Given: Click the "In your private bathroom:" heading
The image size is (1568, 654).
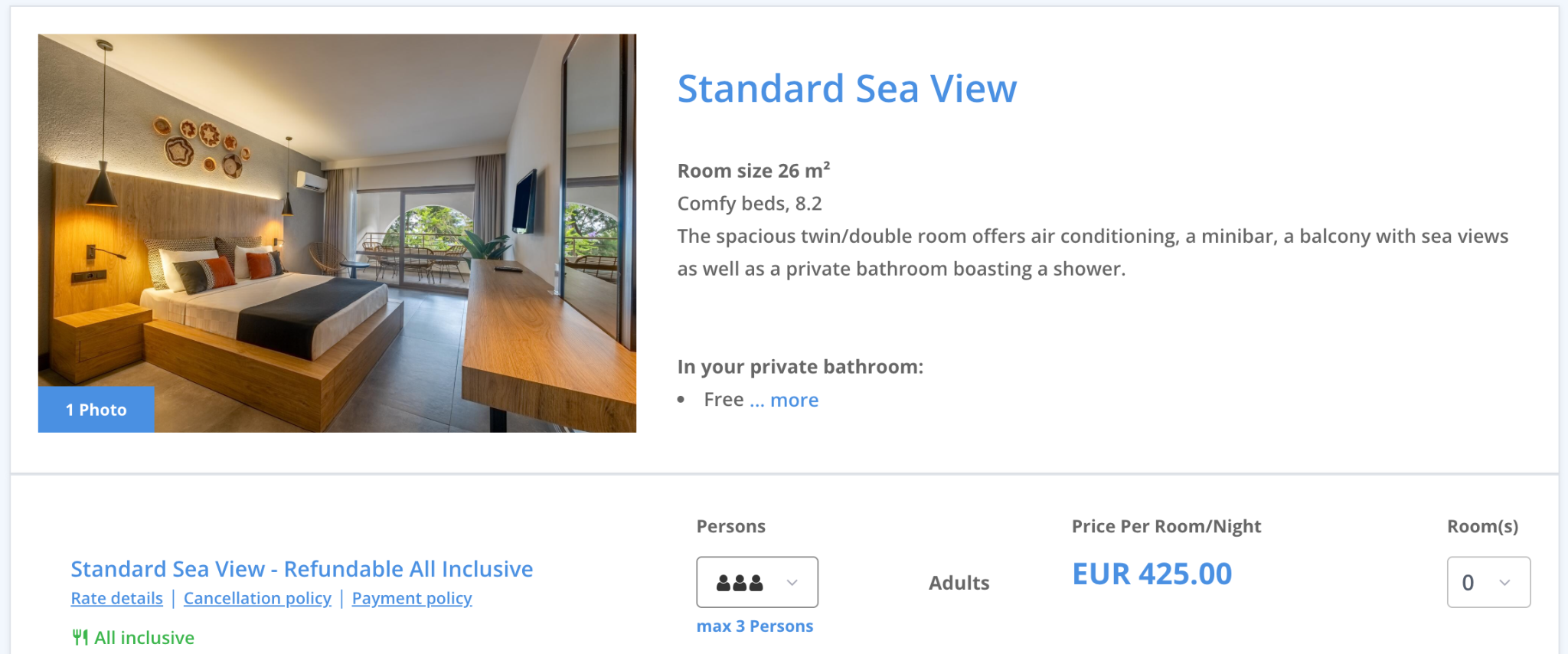Looking at the screenshot, I should click(800, 367).
